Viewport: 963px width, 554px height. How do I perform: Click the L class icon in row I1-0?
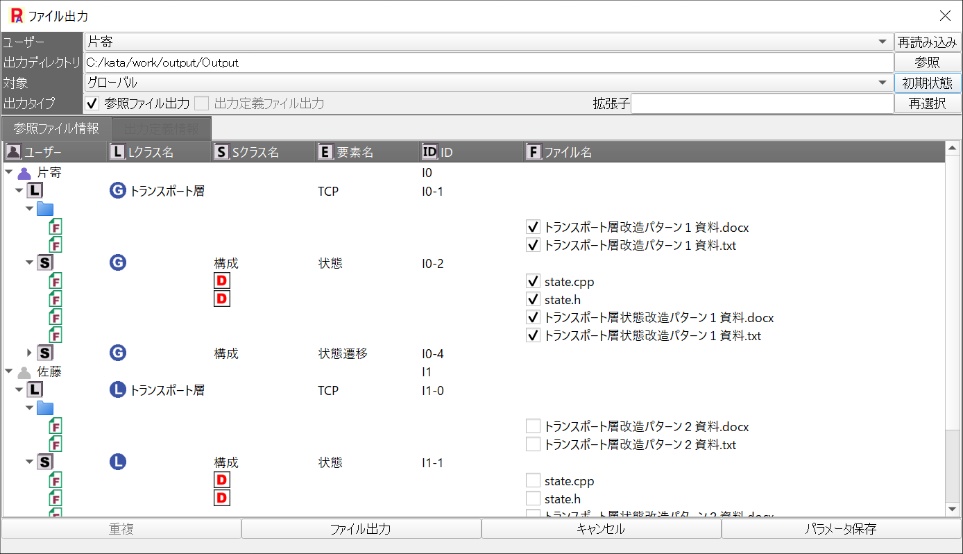pos(35,390)
